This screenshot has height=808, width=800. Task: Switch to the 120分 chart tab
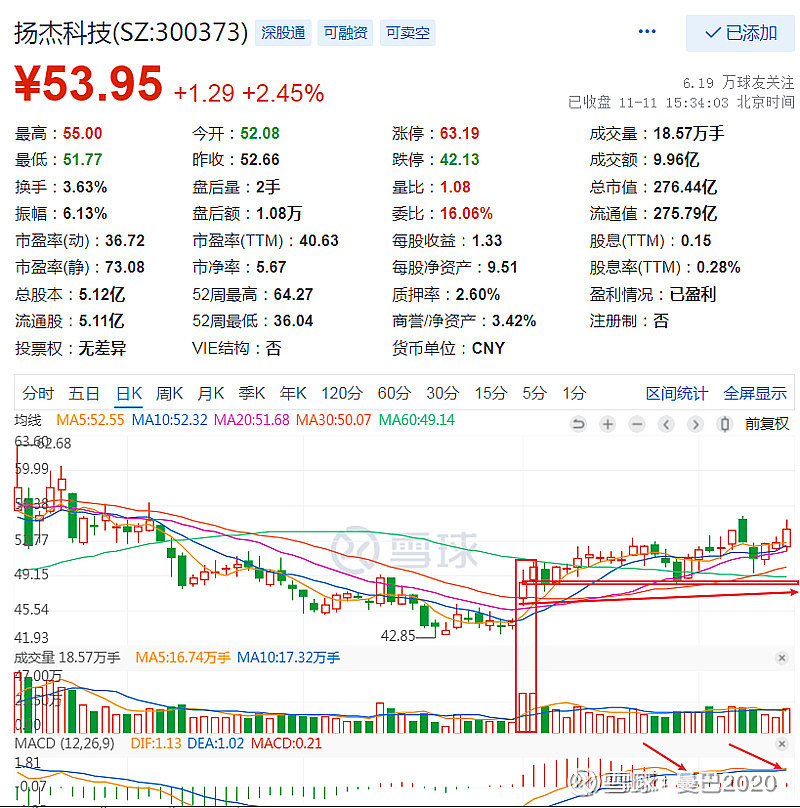[342, 394]
